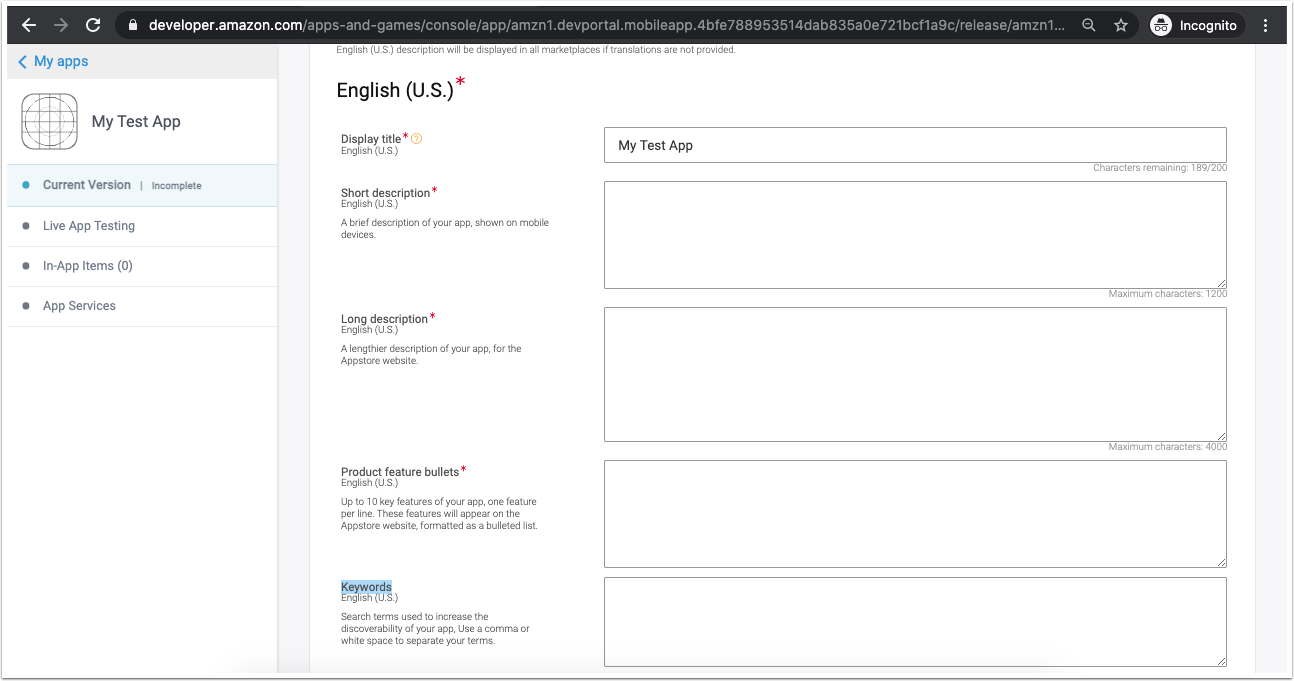
Task: Click the Display title input field
Action: pos(915,145)
